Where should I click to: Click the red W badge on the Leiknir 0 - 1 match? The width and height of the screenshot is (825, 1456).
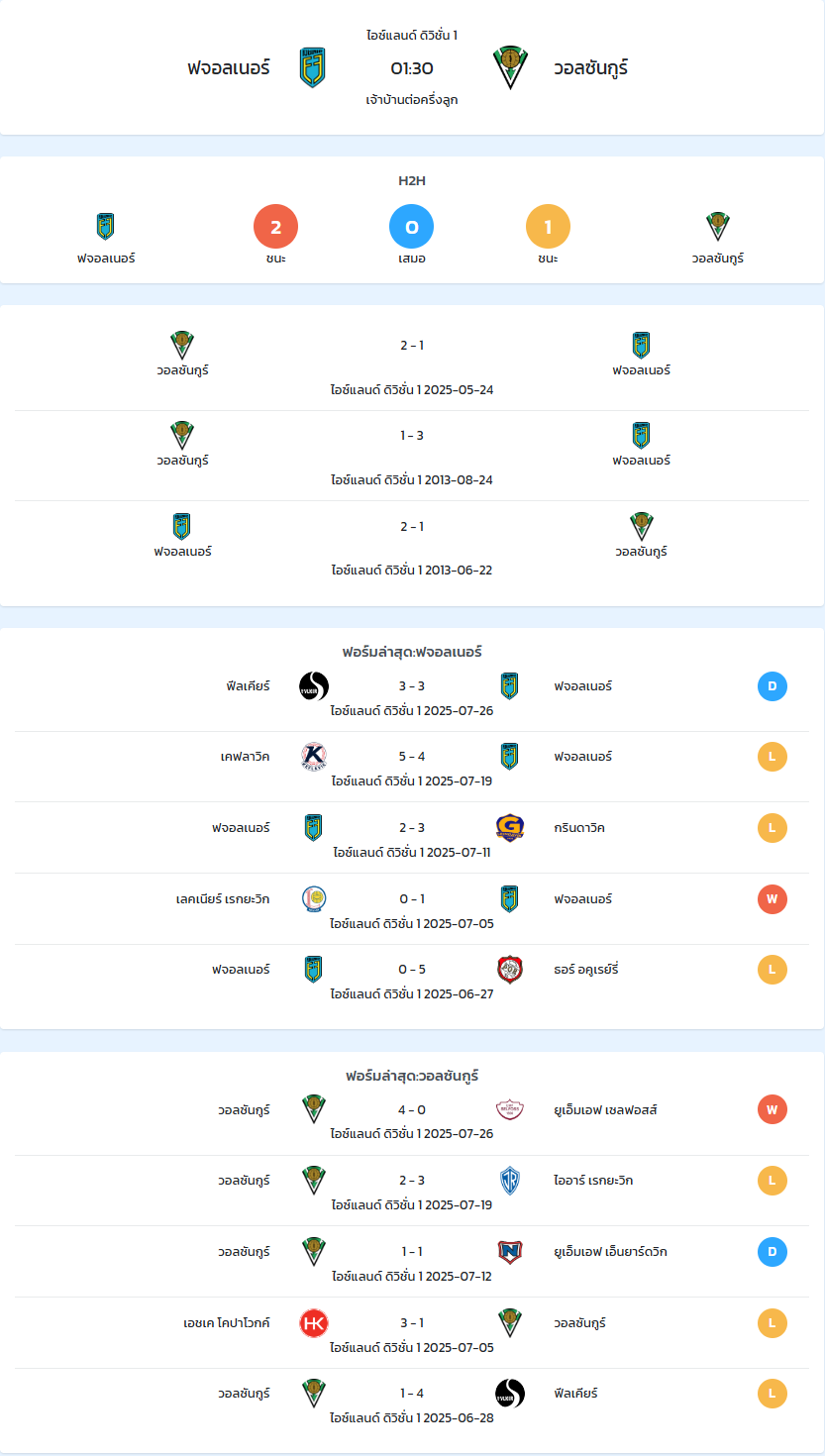(x=773, y=899)
